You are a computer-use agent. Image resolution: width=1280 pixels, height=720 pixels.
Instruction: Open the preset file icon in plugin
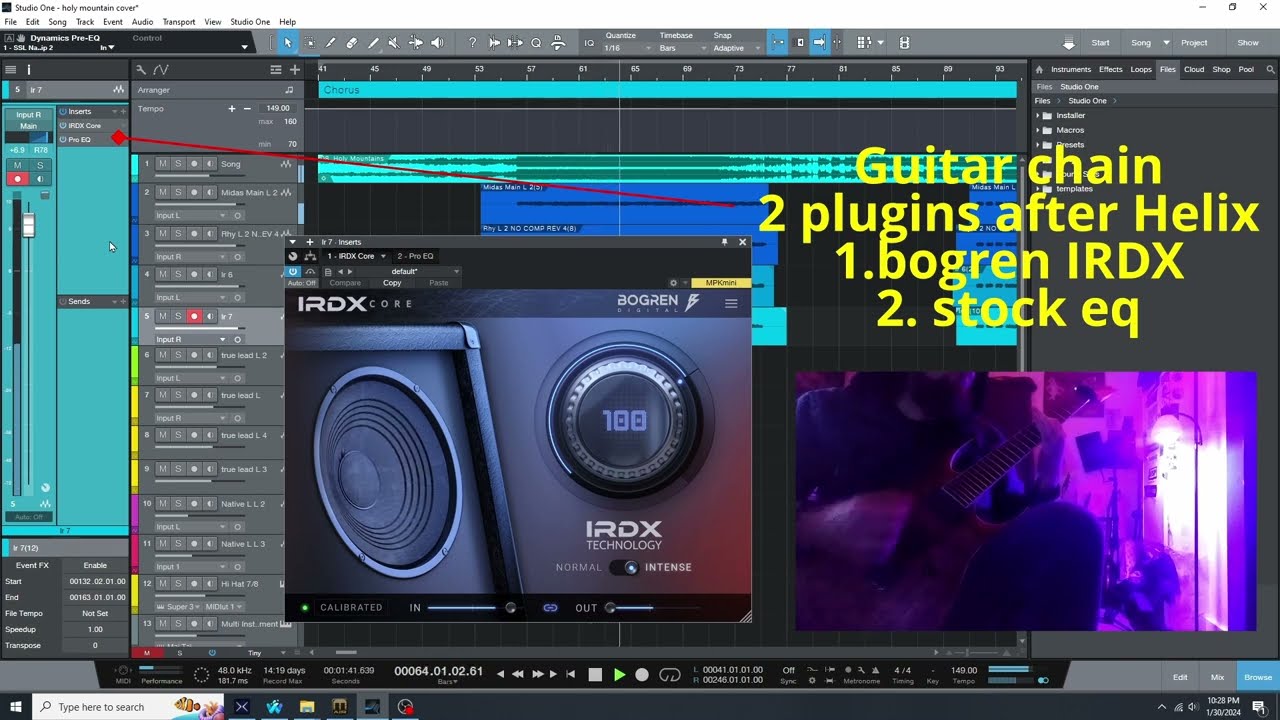pyautogui.click(x=328, y=271)
